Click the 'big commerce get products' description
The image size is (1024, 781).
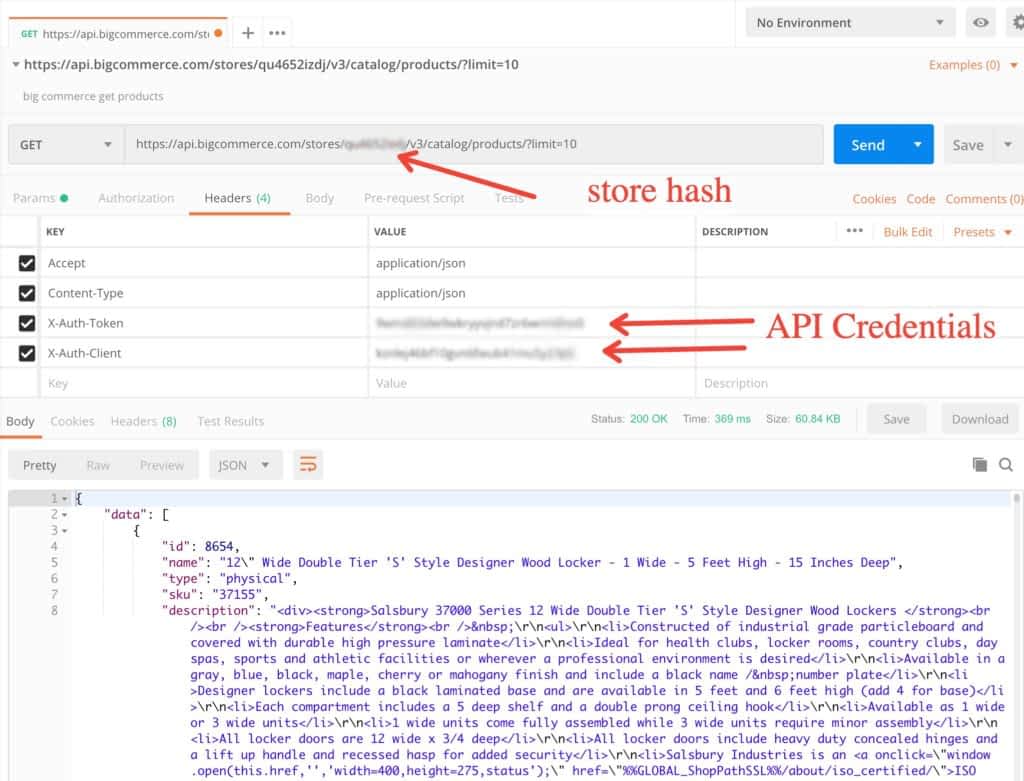93,96
